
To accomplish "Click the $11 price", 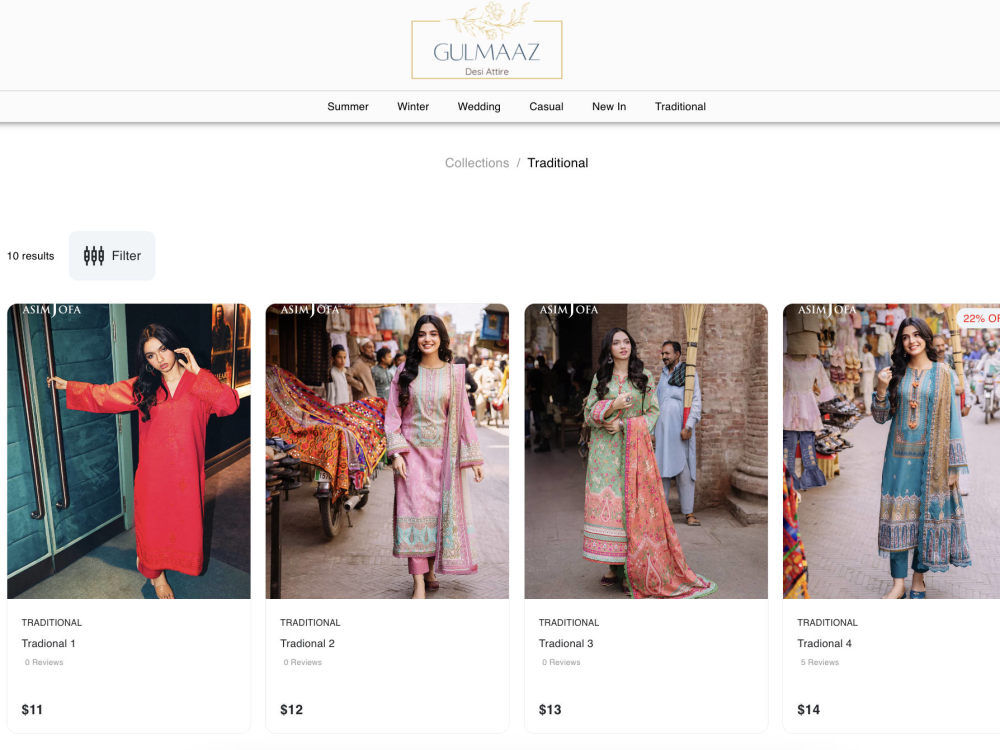I will [32, 710].
